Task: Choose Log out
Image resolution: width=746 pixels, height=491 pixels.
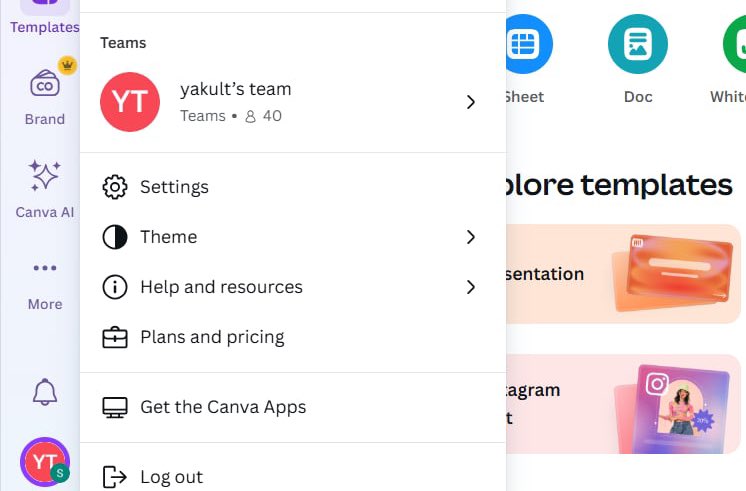Action: point(293,477)
